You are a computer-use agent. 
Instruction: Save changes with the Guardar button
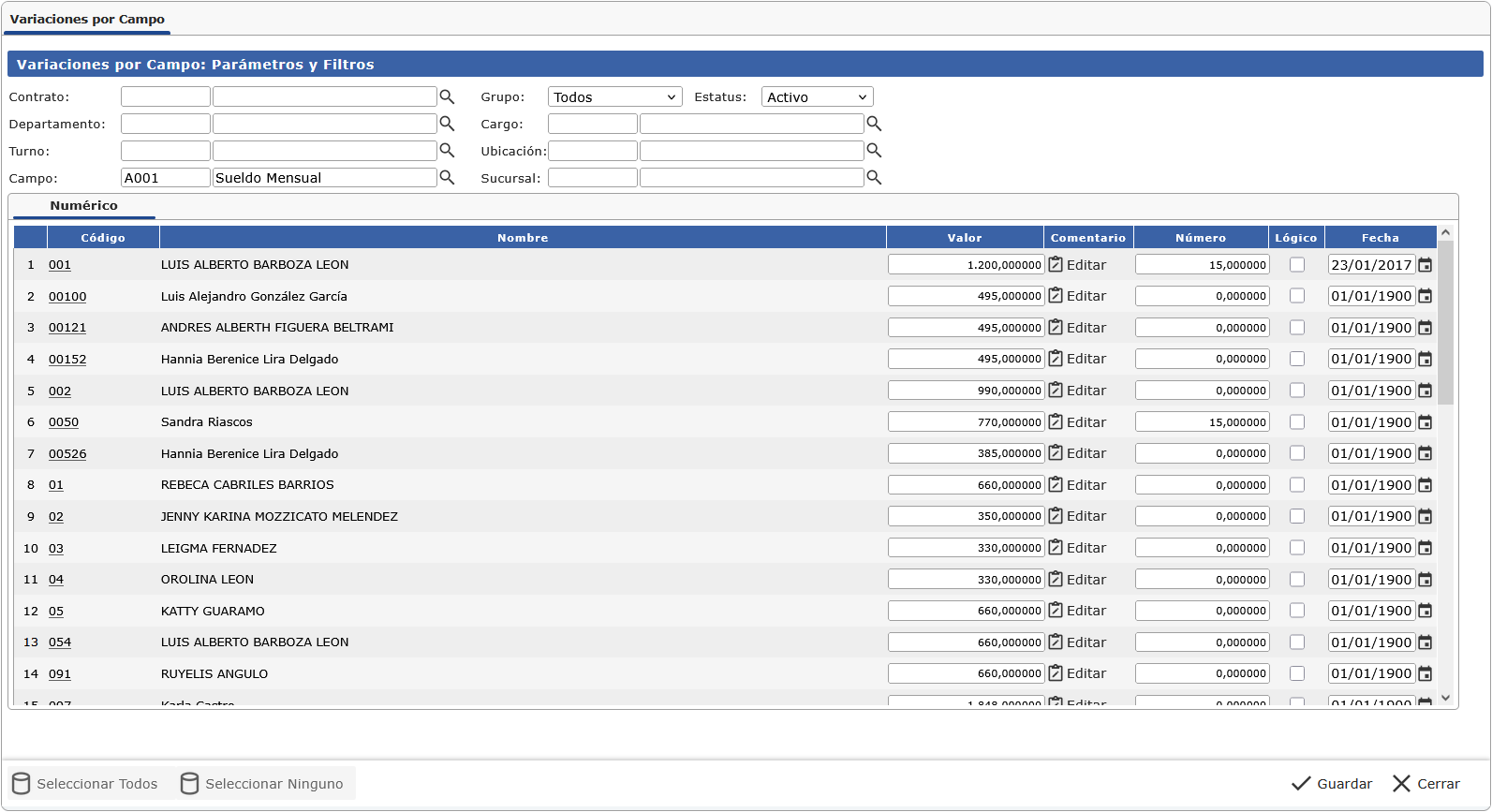click(1332, 784)
